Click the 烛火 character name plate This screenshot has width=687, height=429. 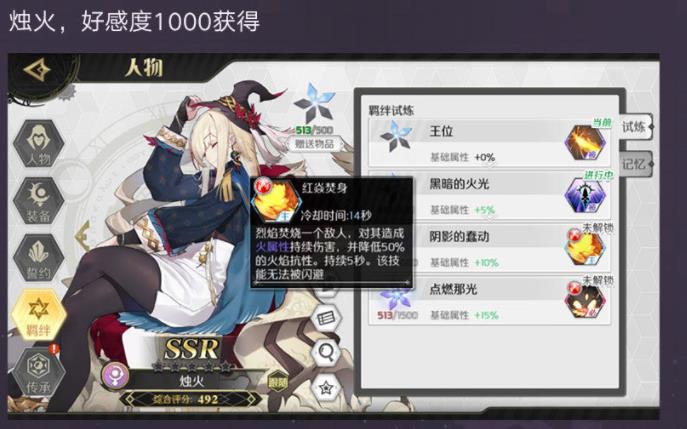pos(192,381)
